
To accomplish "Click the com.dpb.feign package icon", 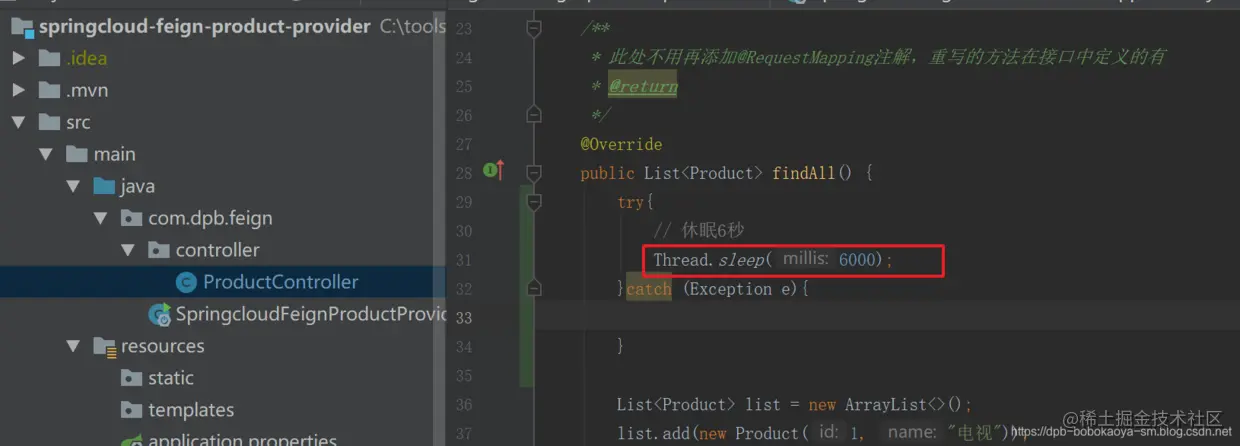I will (x=131, y=218).
